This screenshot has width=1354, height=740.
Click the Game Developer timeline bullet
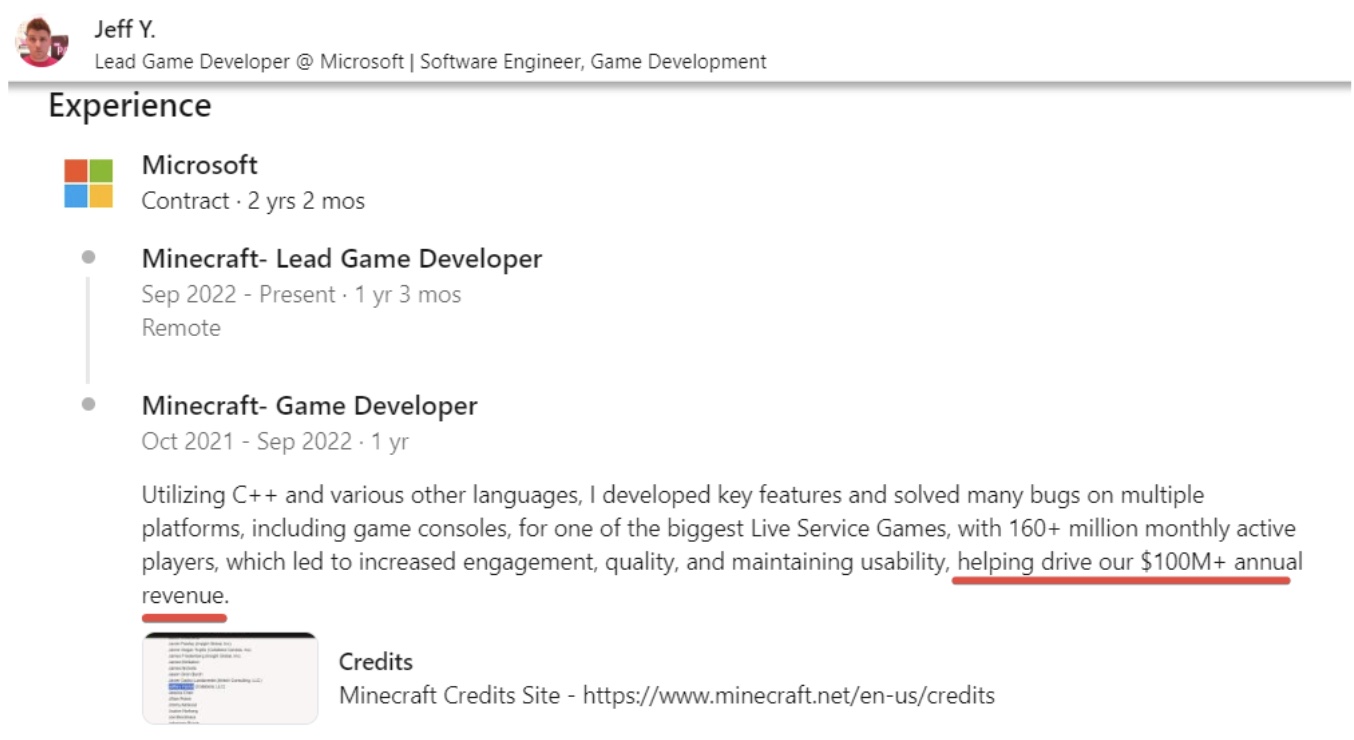click(x=89, y=404)
